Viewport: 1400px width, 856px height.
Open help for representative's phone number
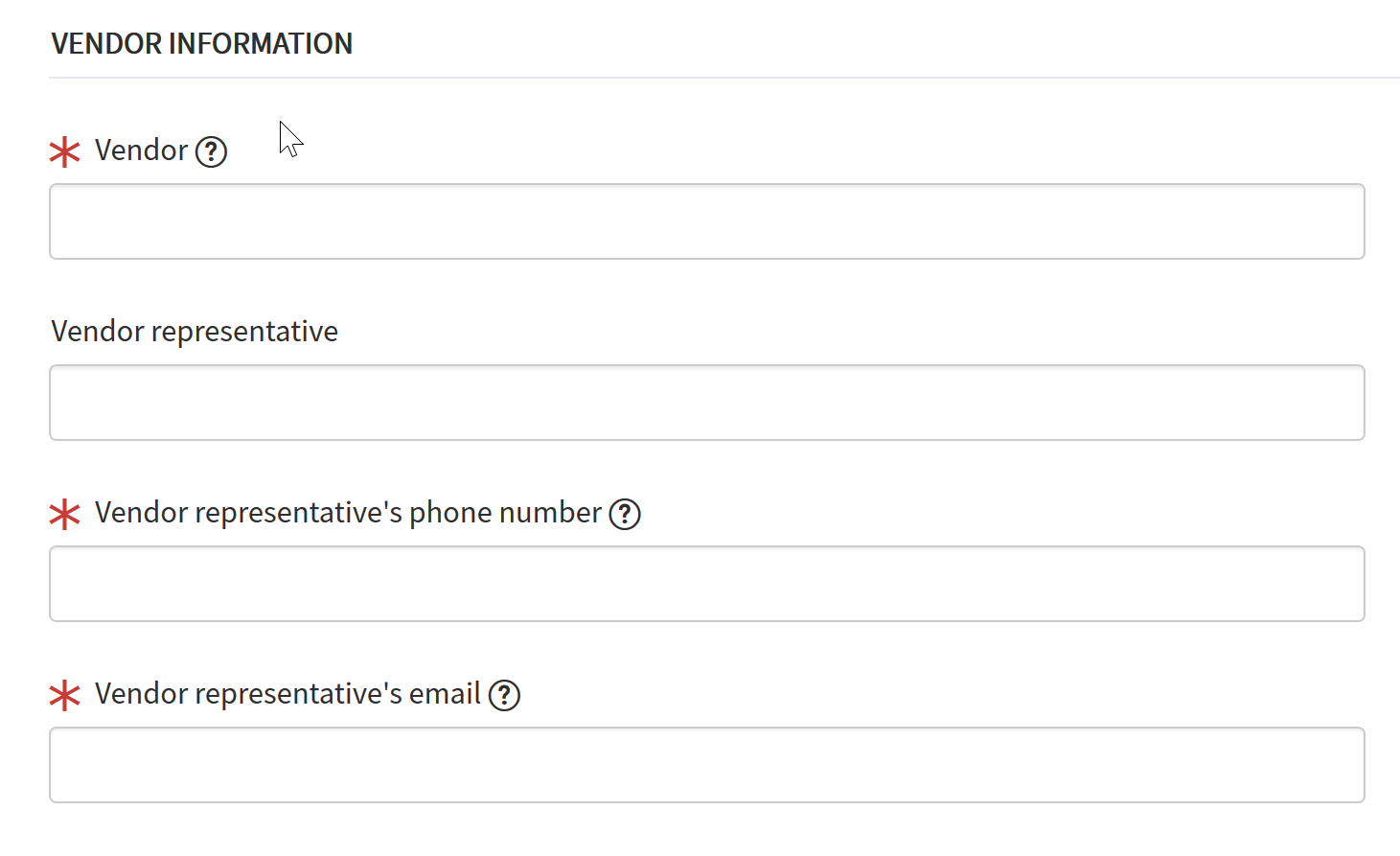(x=625, y=514)
